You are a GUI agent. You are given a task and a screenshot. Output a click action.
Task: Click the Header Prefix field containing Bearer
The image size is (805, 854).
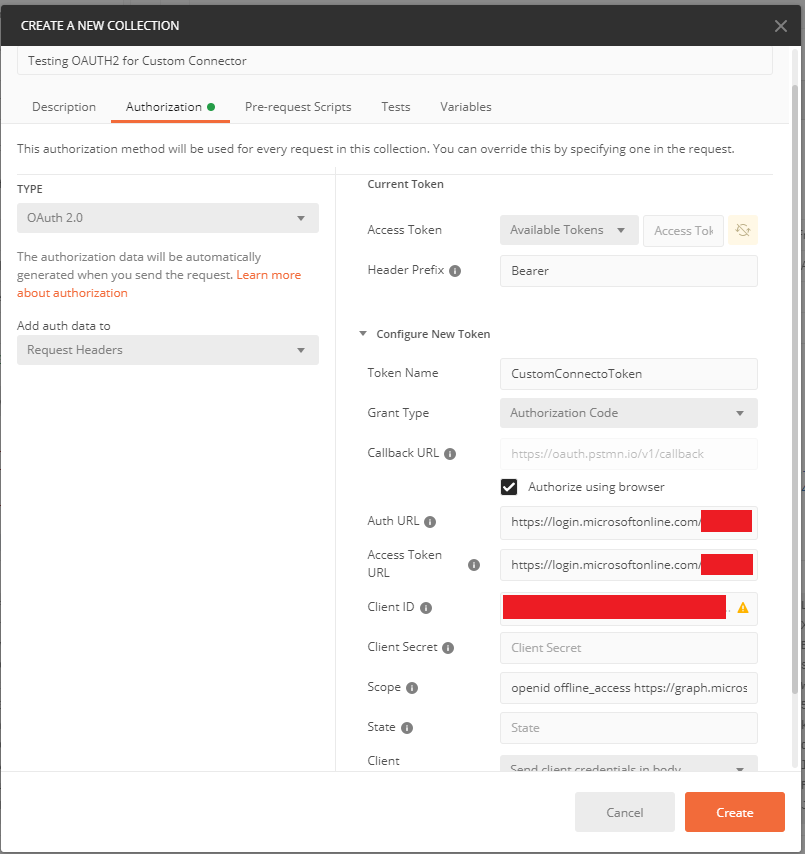[629, 271]
